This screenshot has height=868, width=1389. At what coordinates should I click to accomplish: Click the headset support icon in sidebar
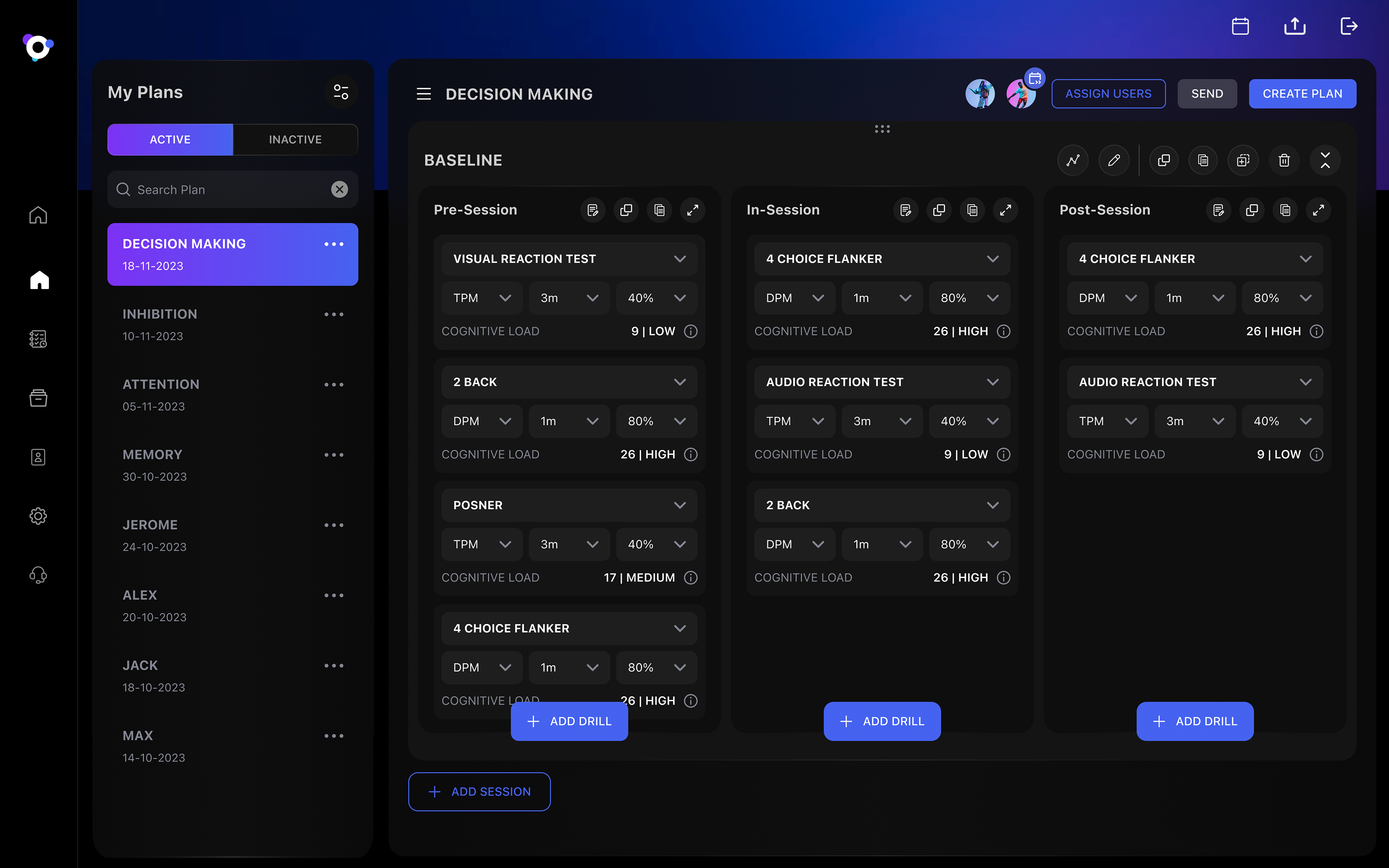point(38,575)
